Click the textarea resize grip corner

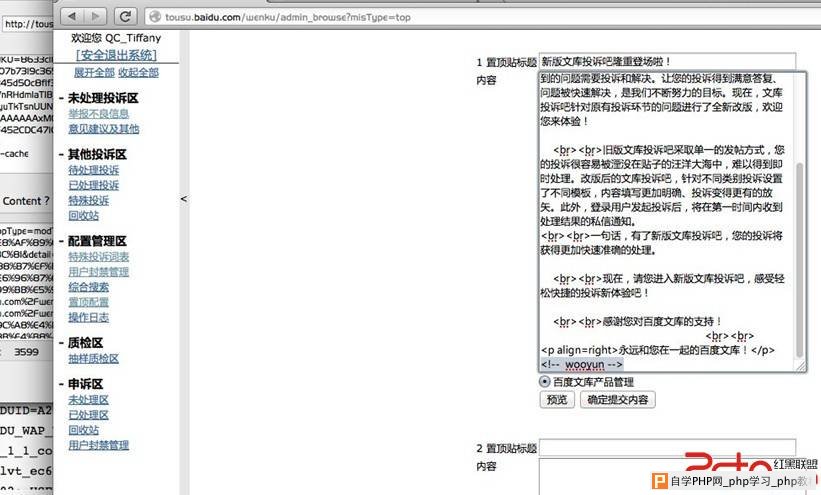pyautogui.click(x=801, y=367)
